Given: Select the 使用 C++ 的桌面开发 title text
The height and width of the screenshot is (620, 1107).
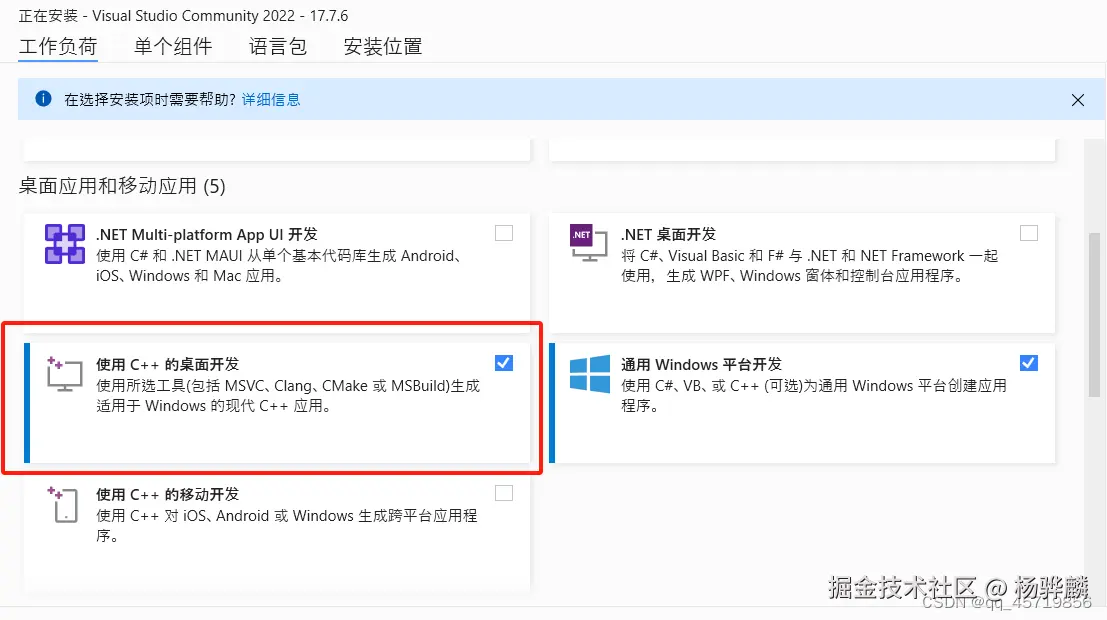Looking at the screenshot, I should 168,364.
